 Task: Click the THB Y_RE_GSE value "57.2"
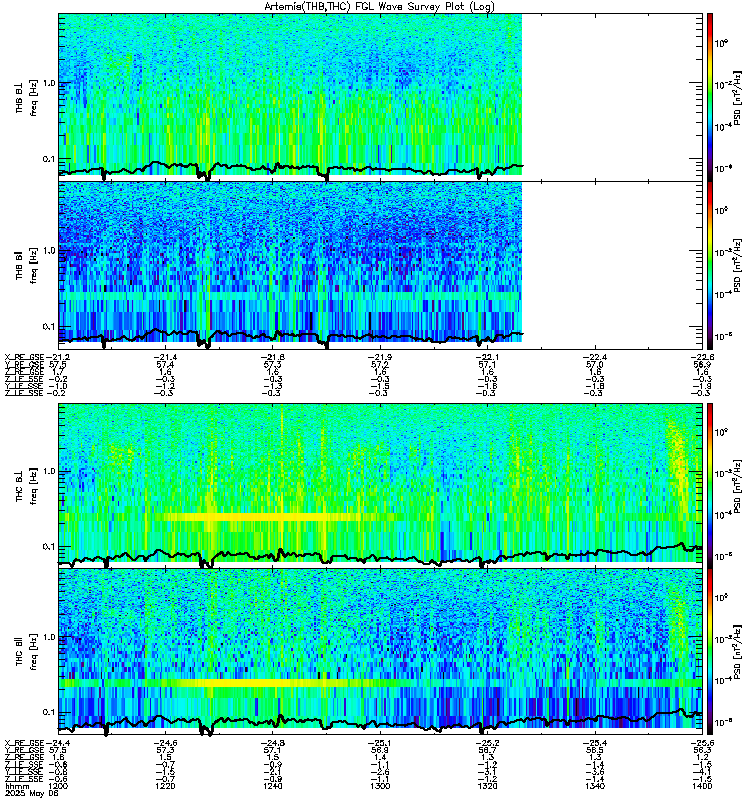click(x=380, y=365)
